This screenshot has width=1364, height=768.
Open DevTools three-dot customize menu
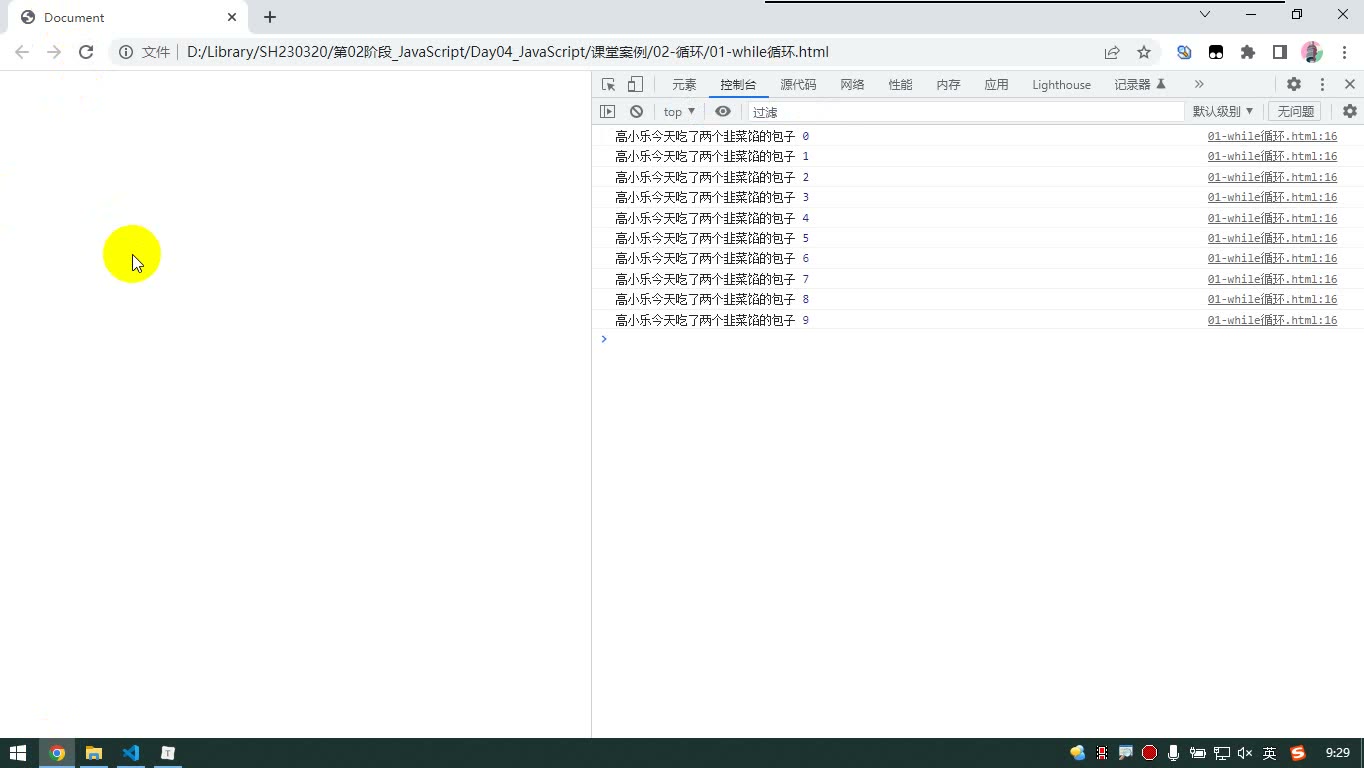click(x=1322, y=85)
